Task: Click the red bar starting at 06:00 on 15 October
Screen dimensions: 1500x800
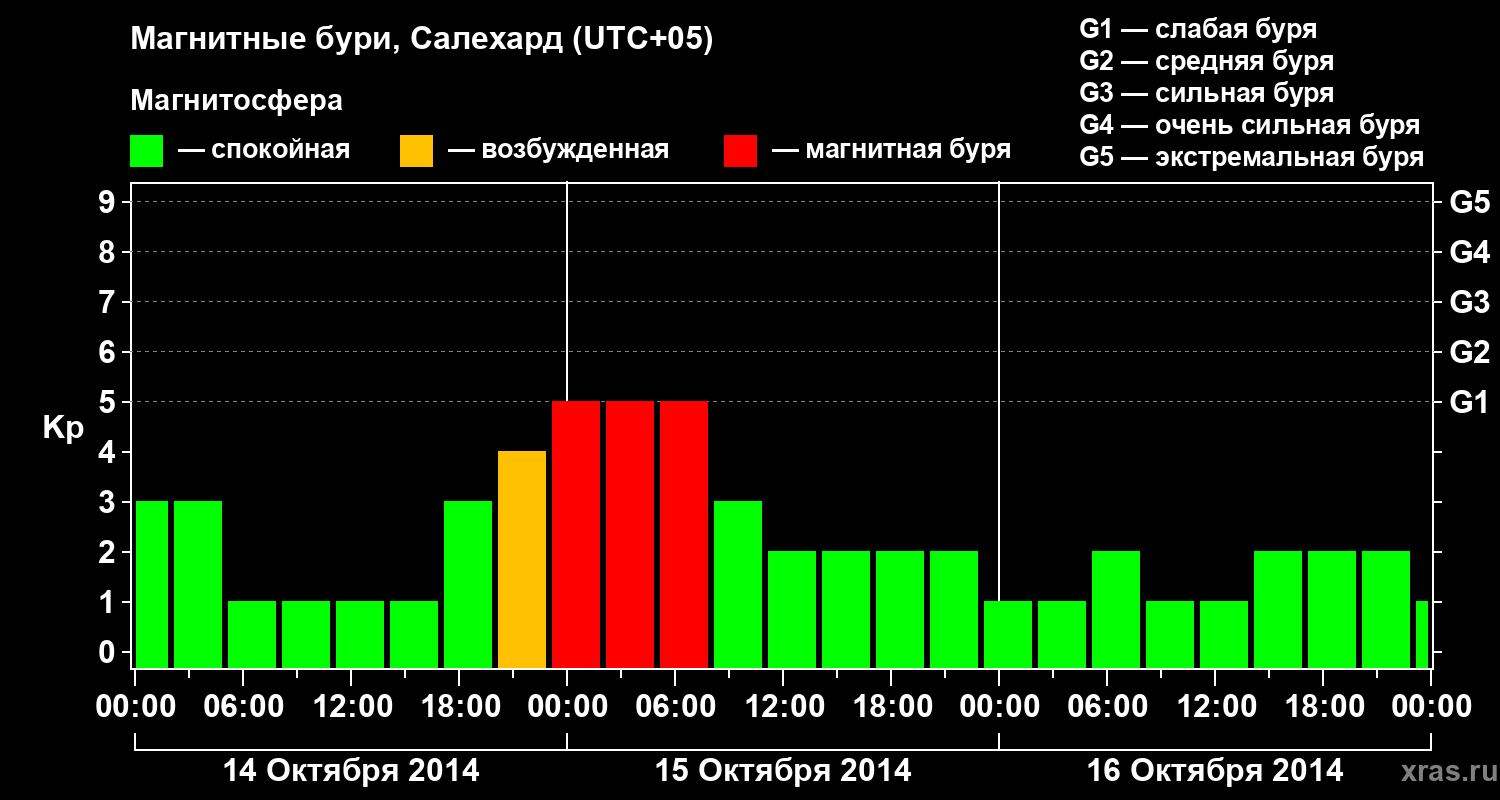Action: point(684,534)
